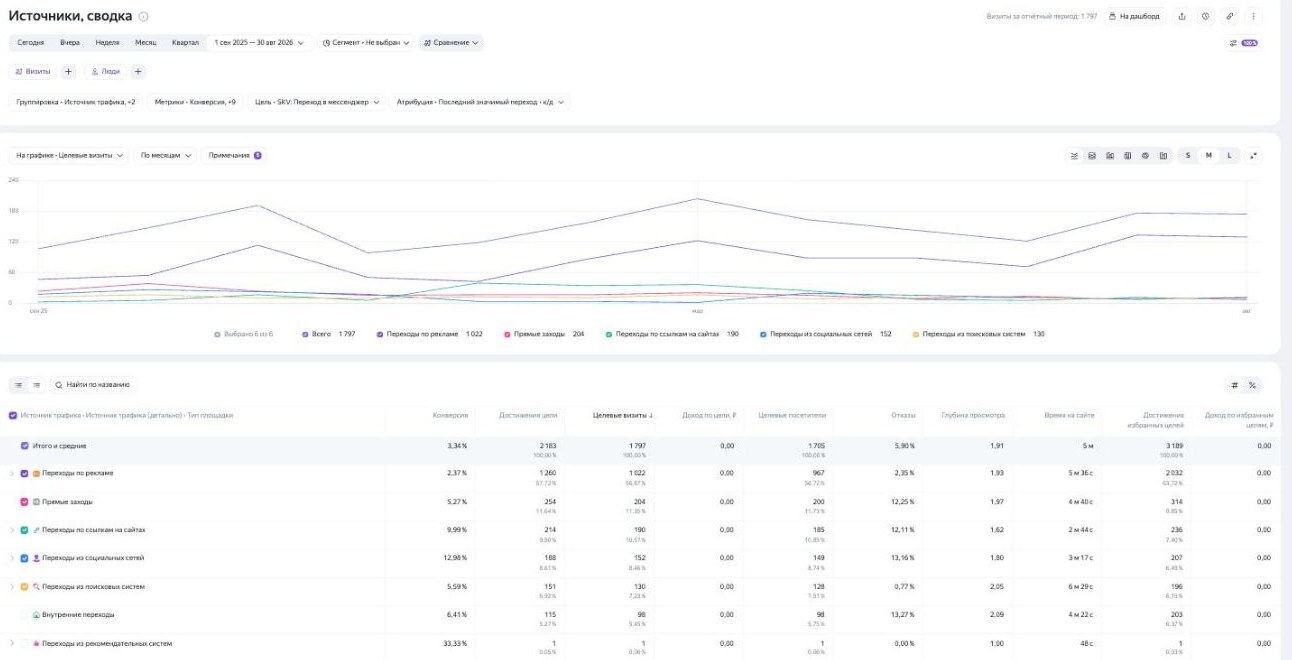Check the Внутренние переходы checkbox
The image size is (1292, 660).
(x=25, y=615)
